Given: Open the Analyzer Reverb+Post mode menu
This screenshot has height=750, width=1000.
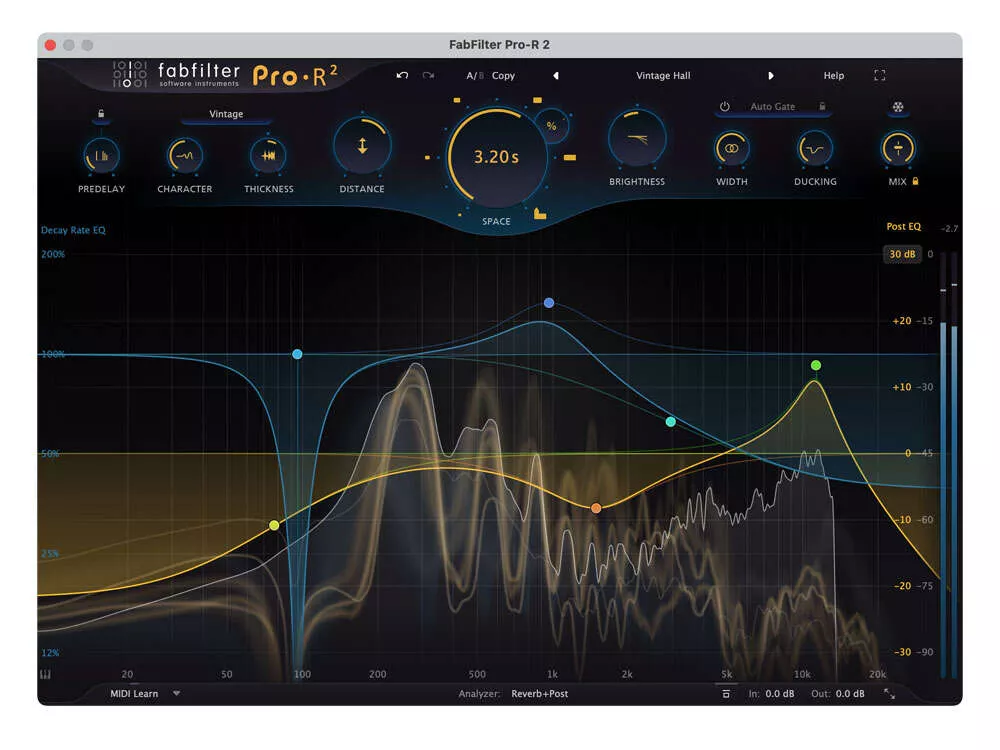Looking at the screenshot, I should point(540,694).
